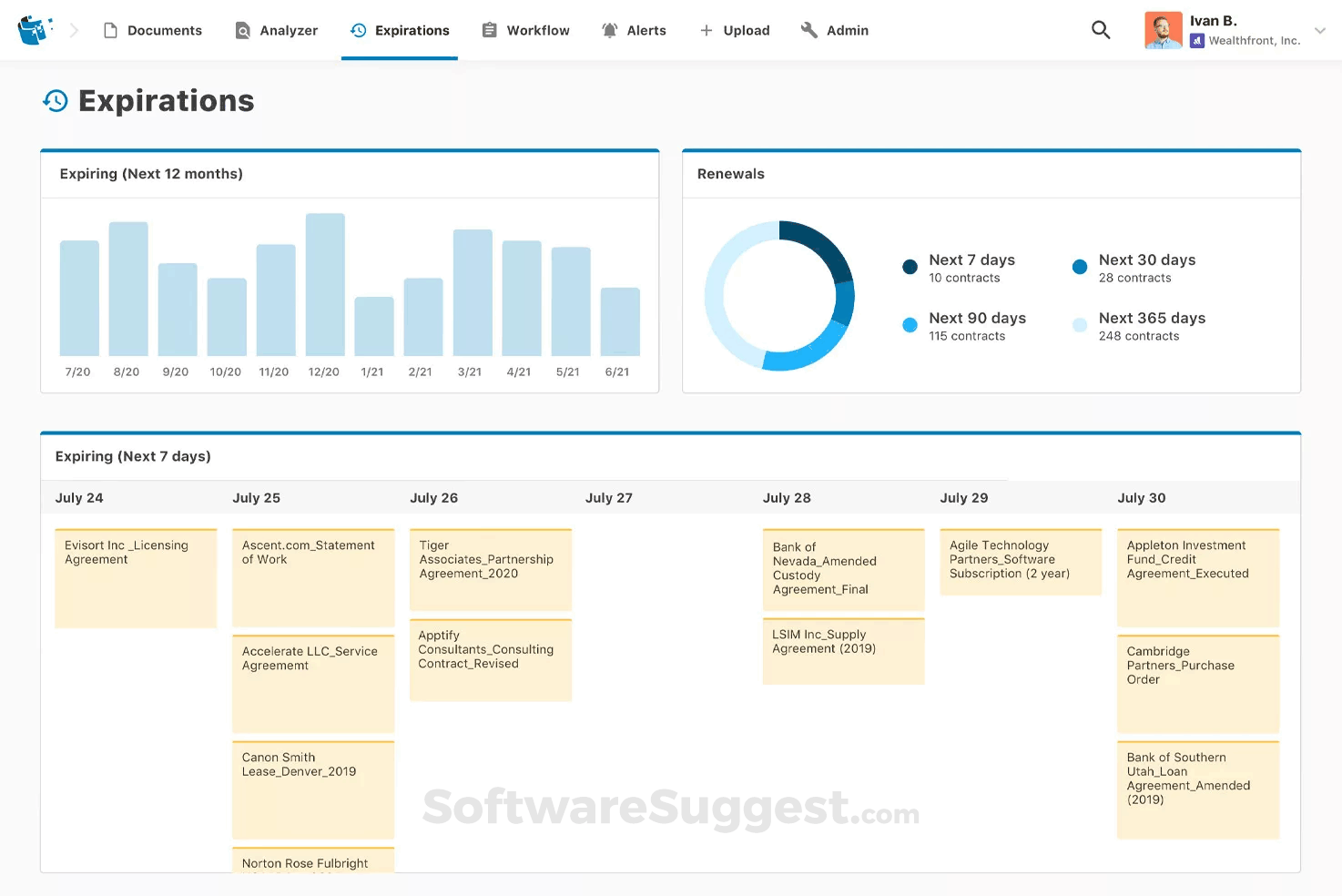This screenshot has height=896, width=1342.
Task: Select the Expirations clock icon in navigation
Action: (357, 30)
